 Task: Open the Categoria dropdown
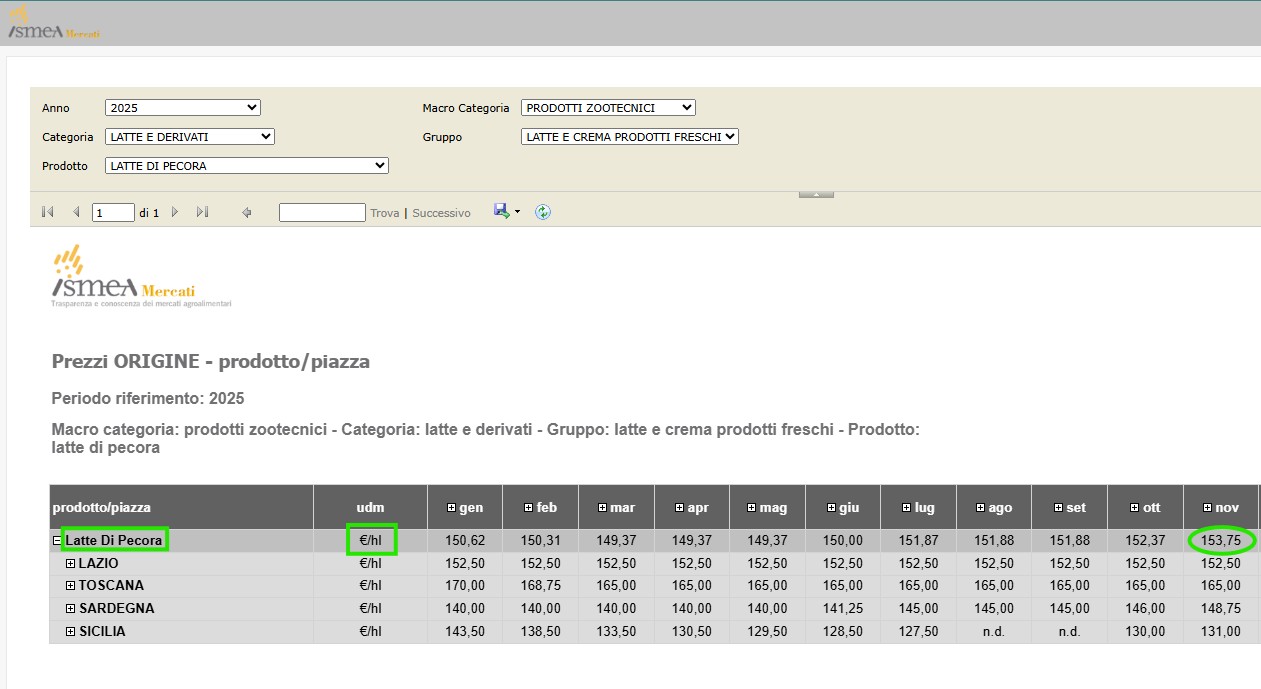190,136
